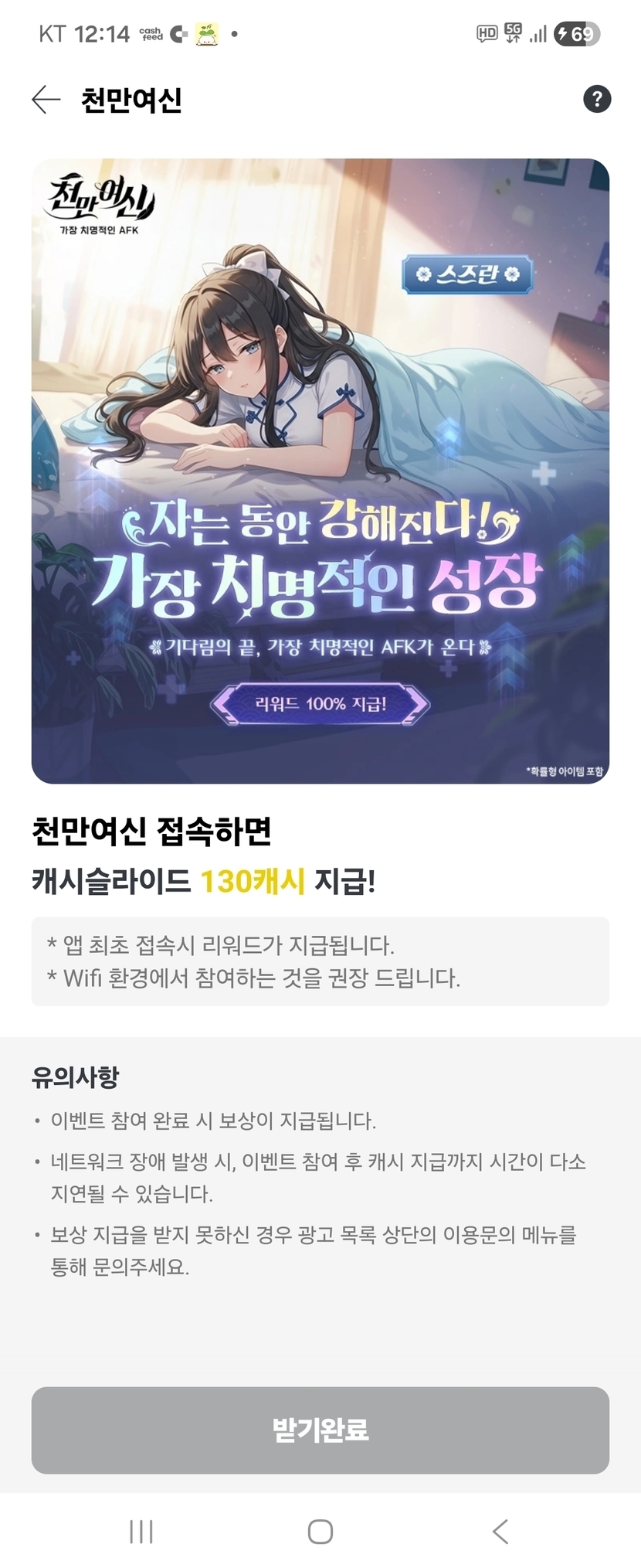Tap the signal strength bars icon

click(x=538, y=33)
